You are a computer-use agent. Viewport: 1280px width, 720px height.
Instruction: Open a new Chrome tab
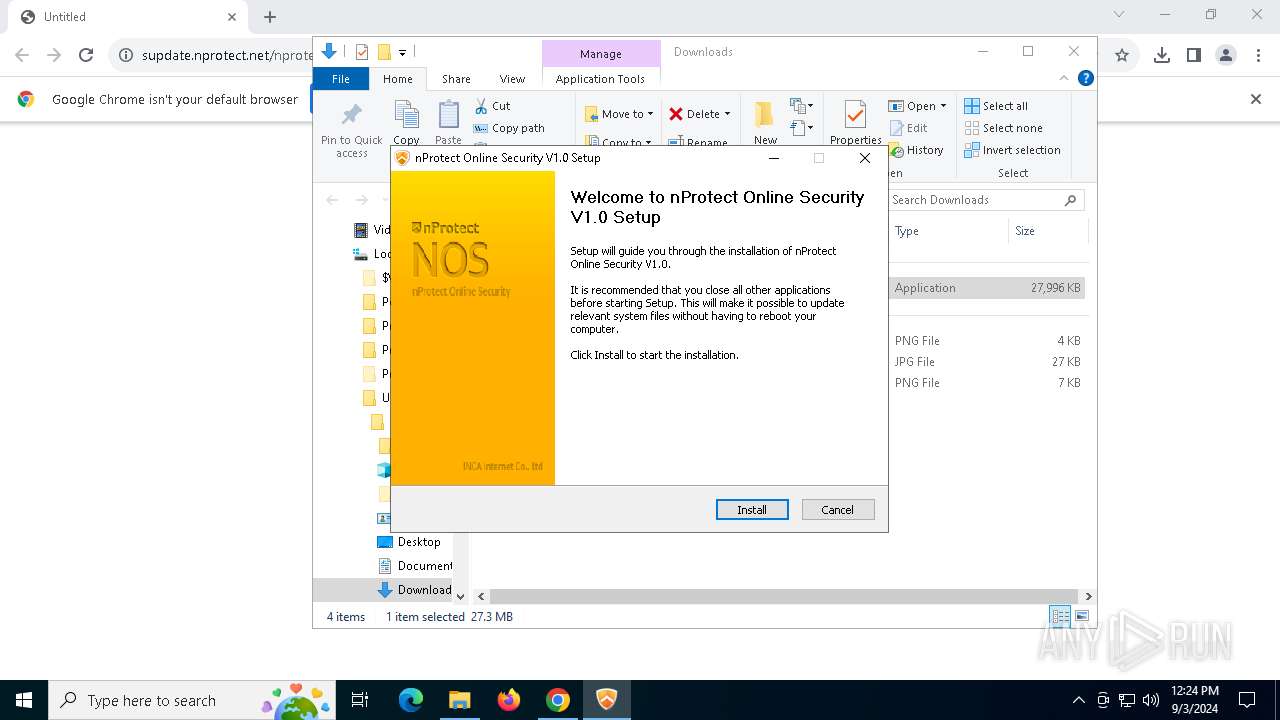click(270, 17)
